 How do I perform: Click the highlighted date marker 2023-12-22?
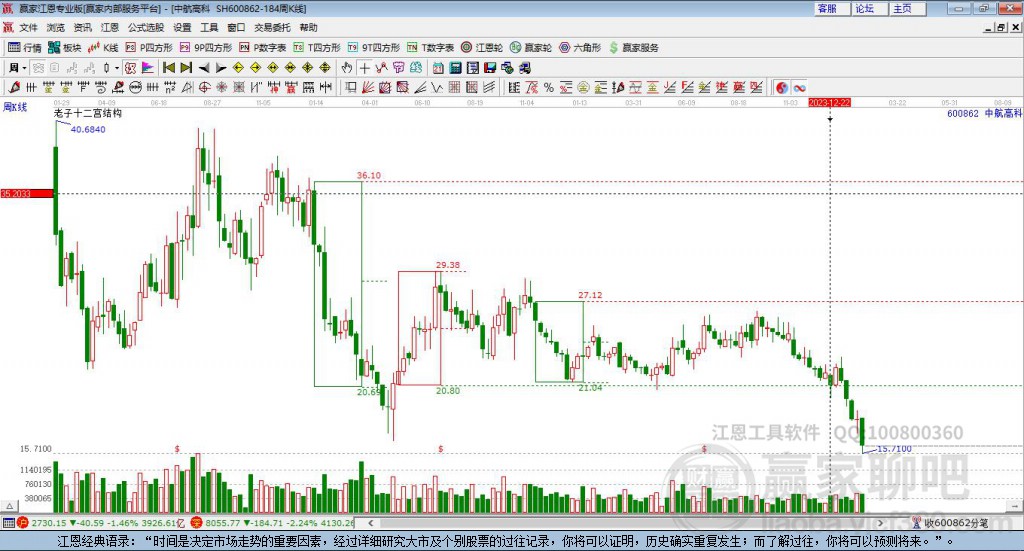click(829, 102)
